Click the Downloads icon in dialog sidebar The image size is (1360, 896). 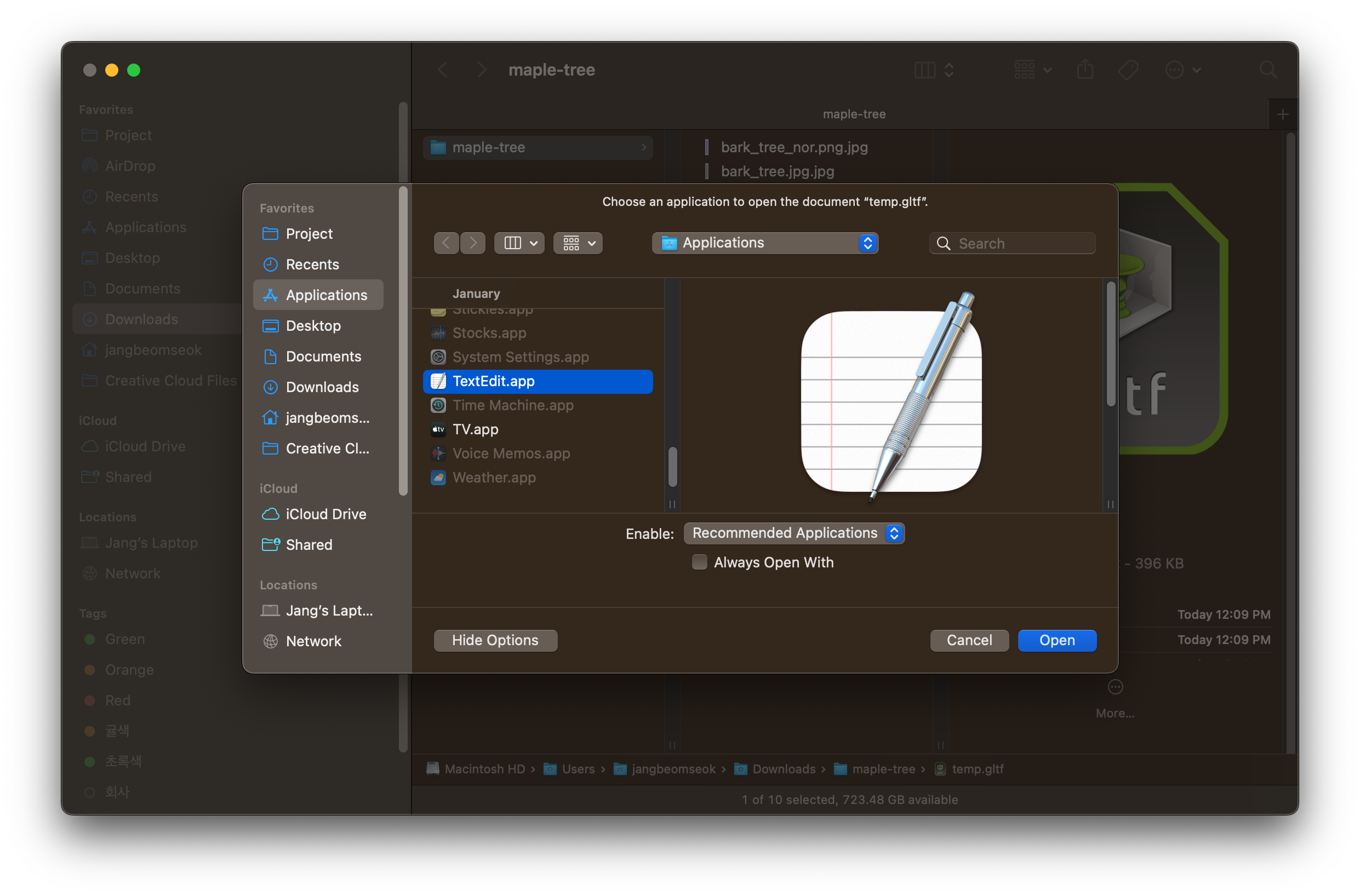[270, 387]
